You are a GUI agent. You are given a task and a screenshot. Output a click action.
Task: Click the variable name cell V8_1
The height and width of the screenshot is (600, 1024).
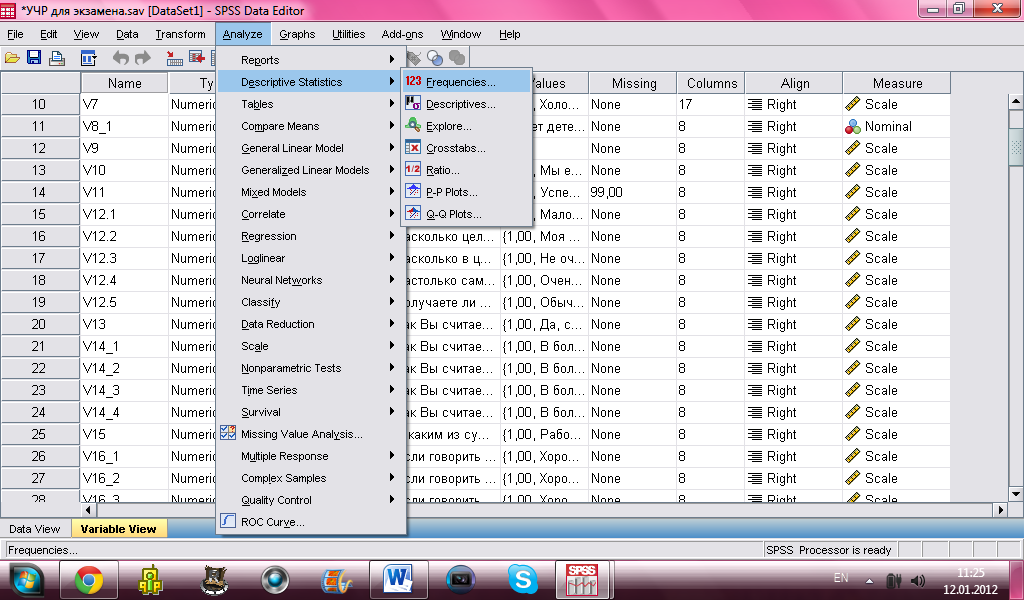(x=124, y=127)
